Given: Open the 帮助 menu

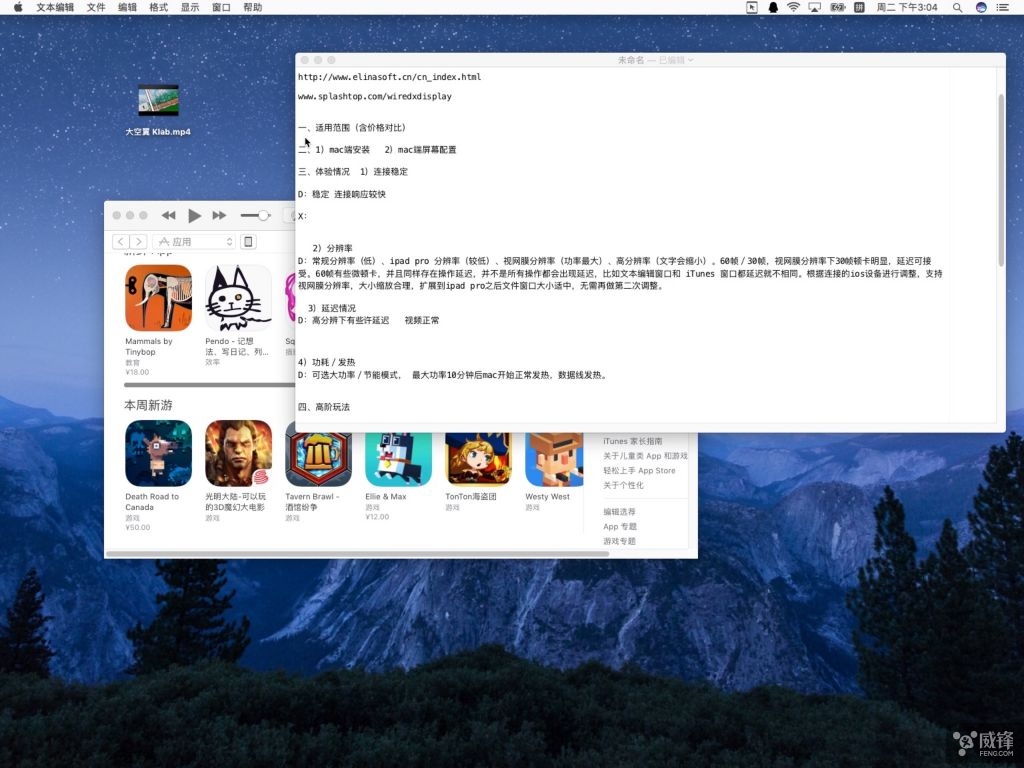Looking at the screenshot, I should (253, 7).
